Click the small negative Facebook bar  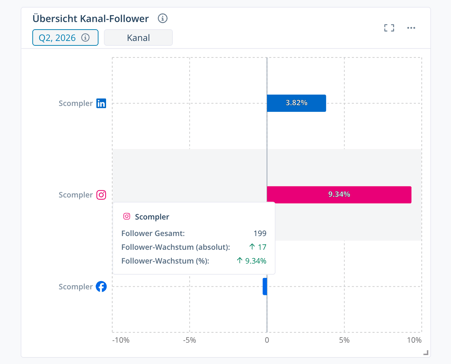pos(265,286)
